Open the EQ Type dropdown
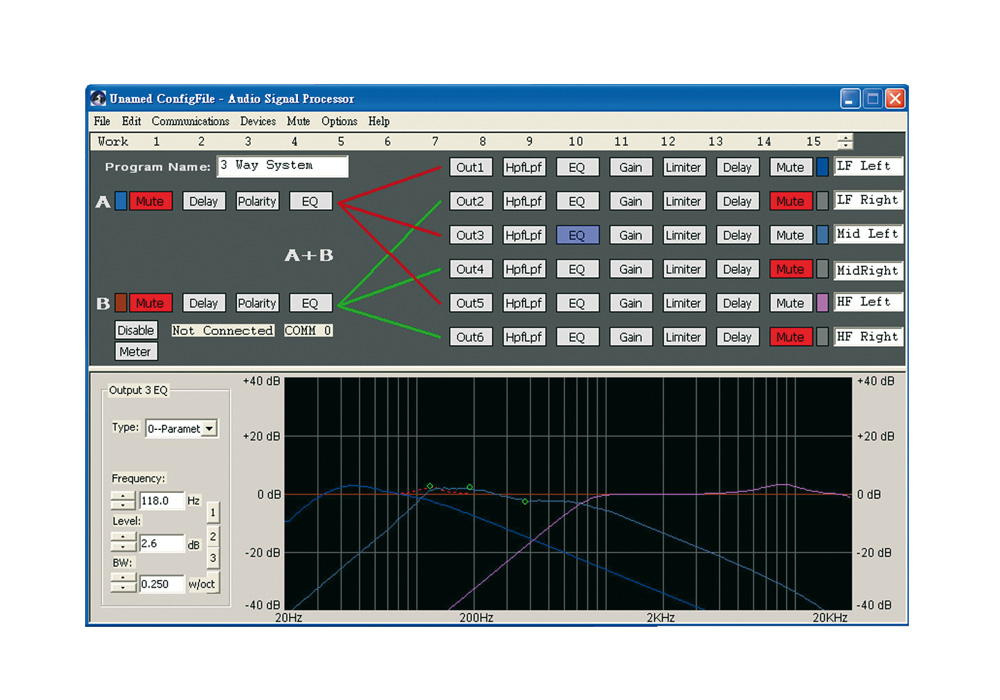 point(209,428)
